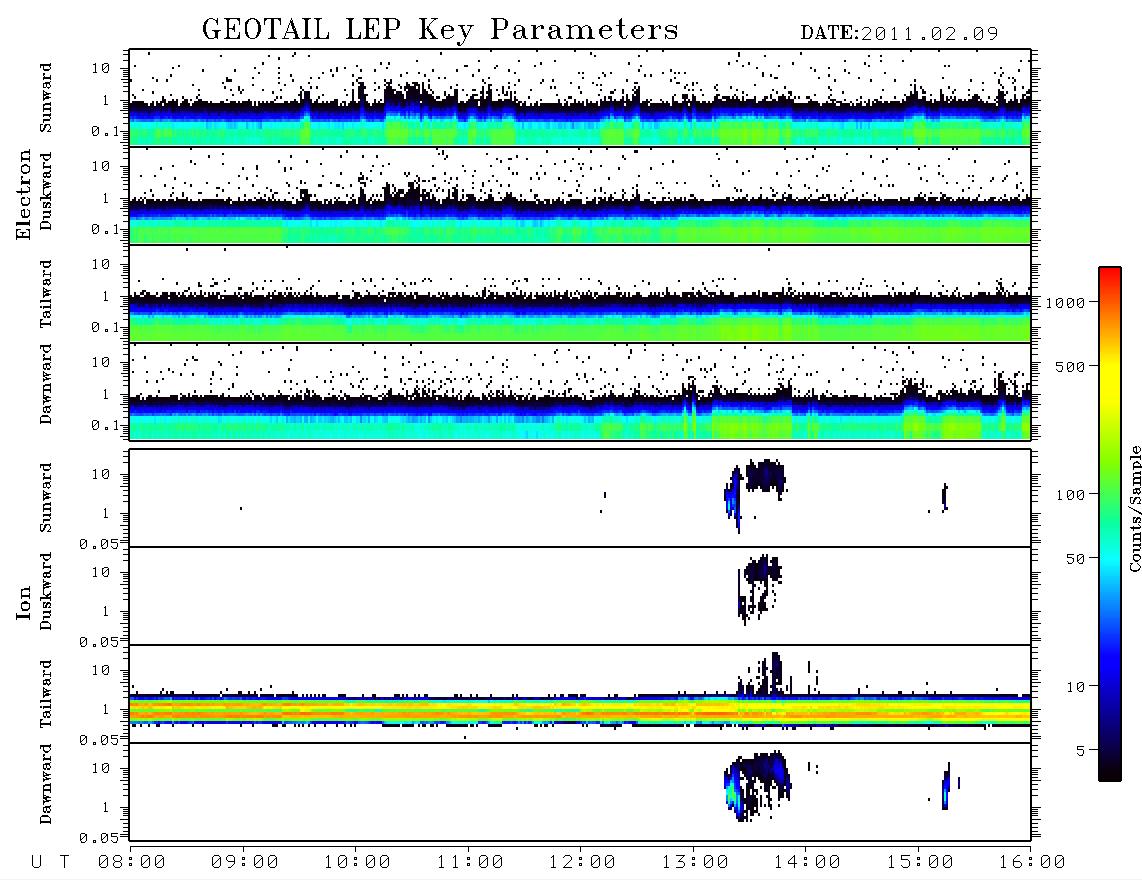Select the Ion Sunward panel label
Screen dimensions: 1142x880
click(46, 498)
